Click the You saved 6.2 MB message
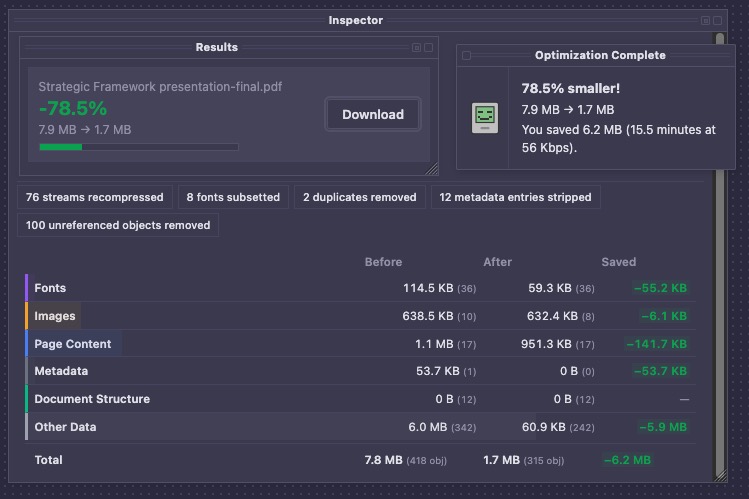749x499 pixels. point(619,138)
